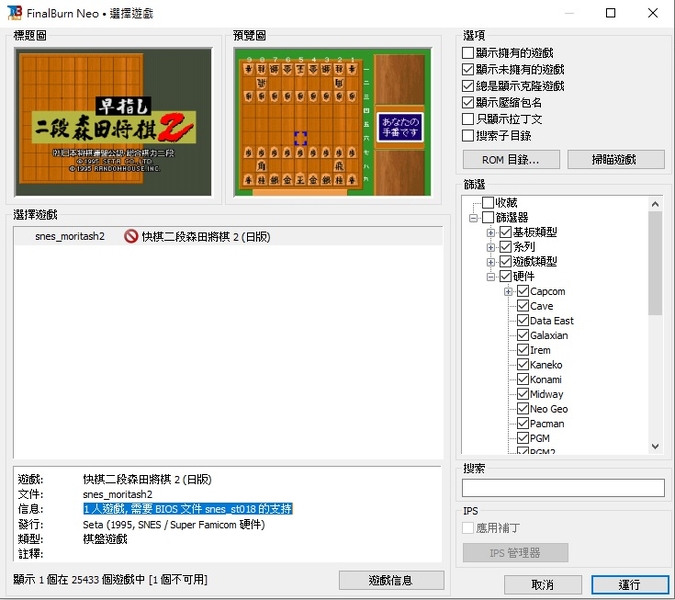Image resolution: width=675 pixels, height=600 pixels.
Task: Expand the 遊戲類型 tree node
Action: coord(490,262)
